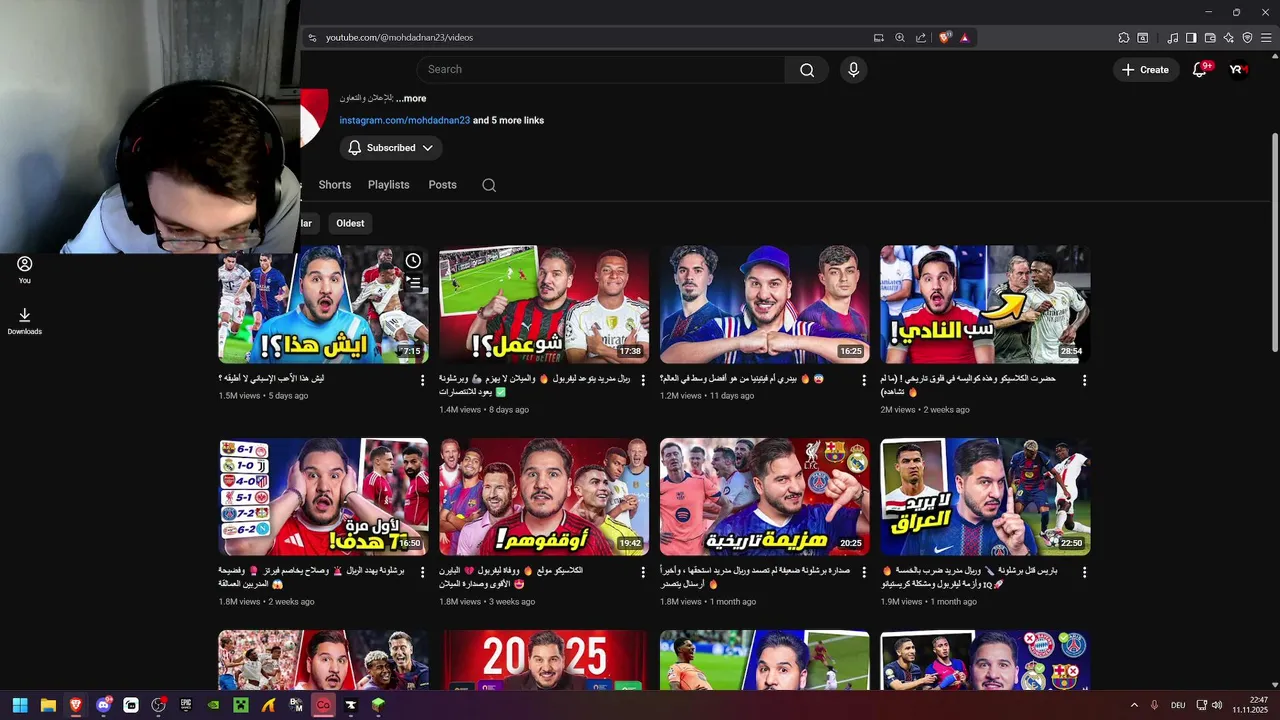The image size is (1280, 720).
Task: Click the tab search icon in the browser toolbar
Action: 1143,38
